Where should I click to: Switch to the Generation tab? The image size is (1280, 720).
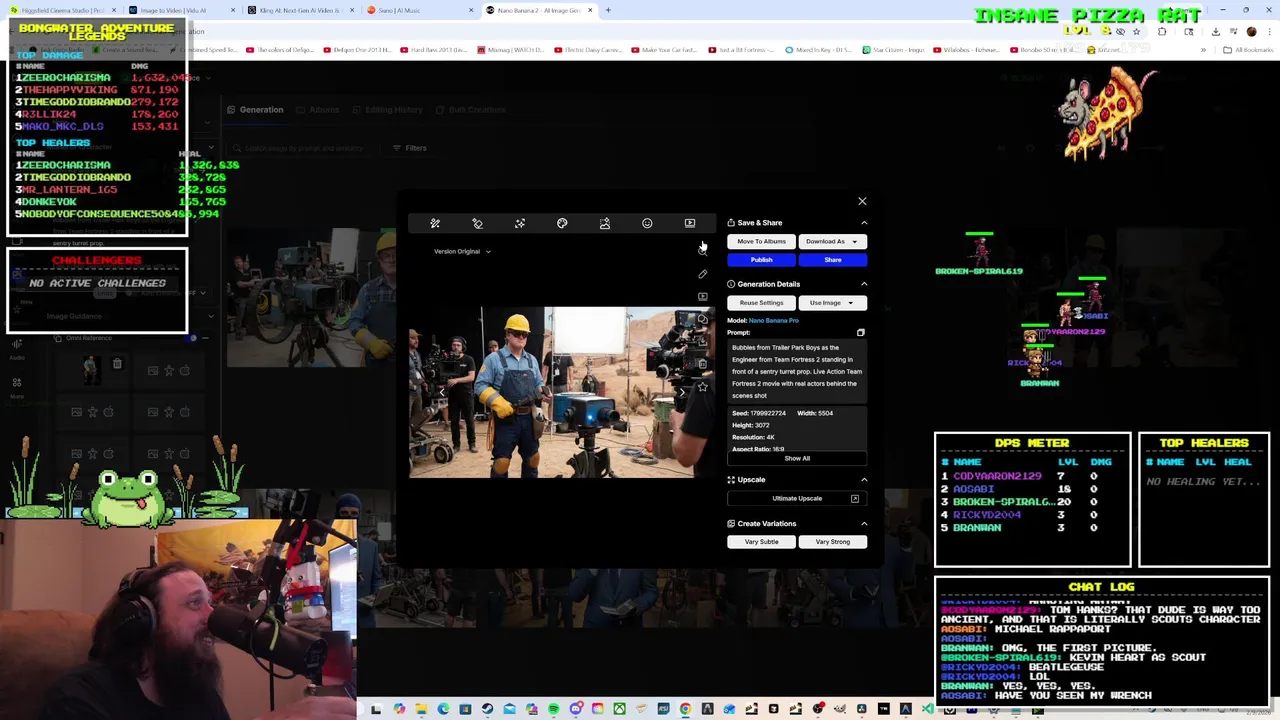[x=256, y=110]
